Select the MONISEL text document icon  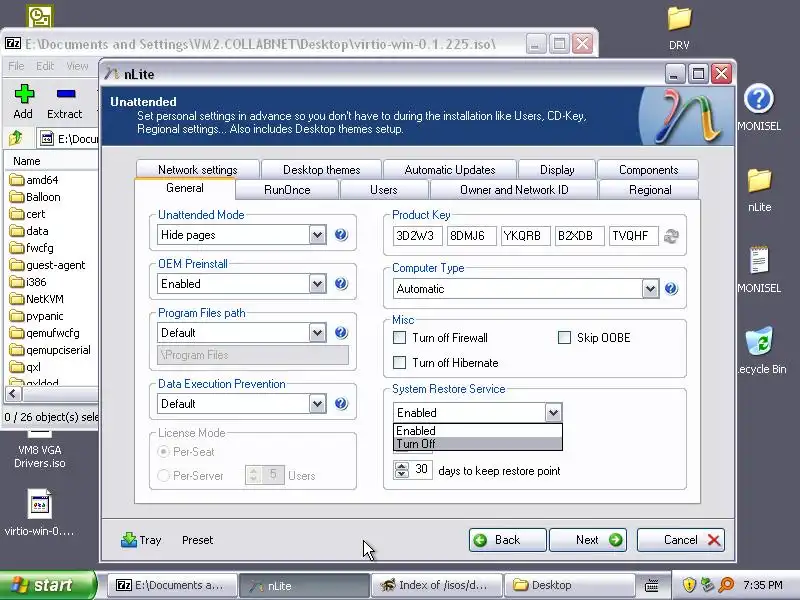coord(759,261)
